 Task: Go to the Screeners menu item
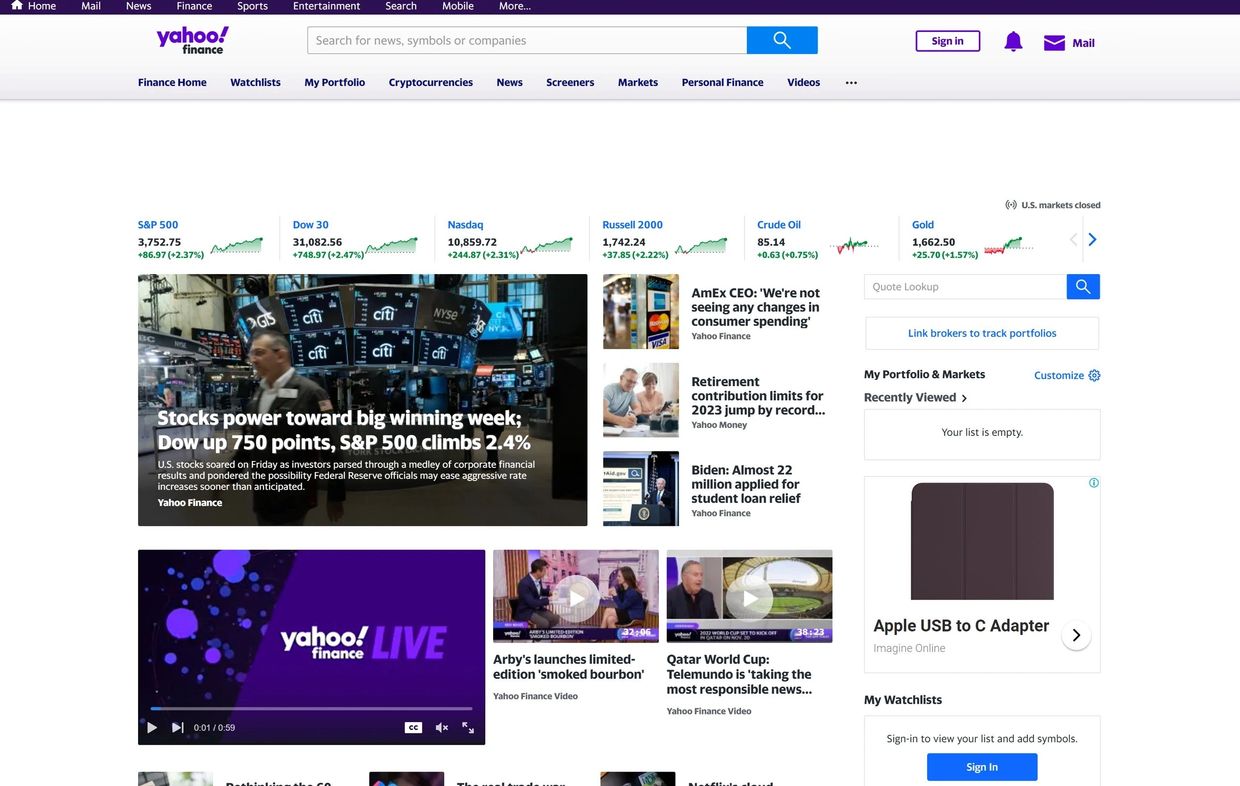click(x=570, y=83)
